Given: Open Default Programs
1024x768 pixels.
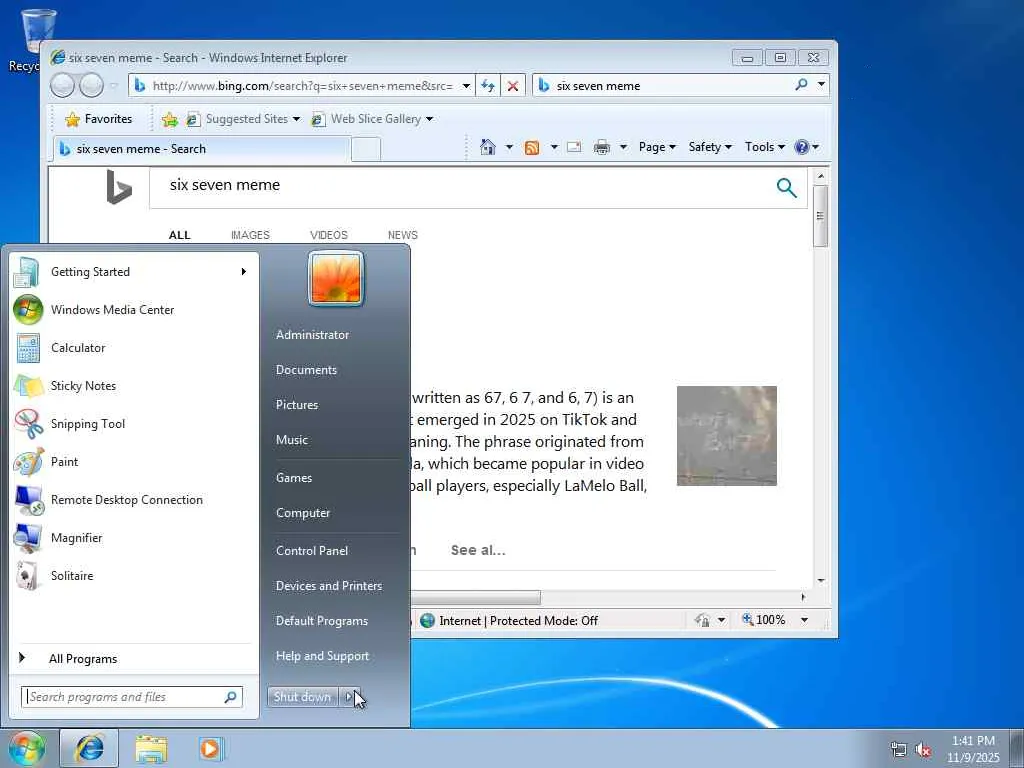Looking at the screenshot, I should point(322,620).
